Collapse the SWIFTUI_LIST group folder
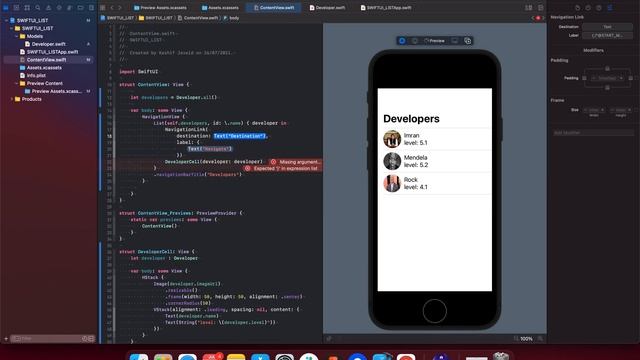This screenshot has height=360, width=640. pyautogui.click(x=11, y=28)
